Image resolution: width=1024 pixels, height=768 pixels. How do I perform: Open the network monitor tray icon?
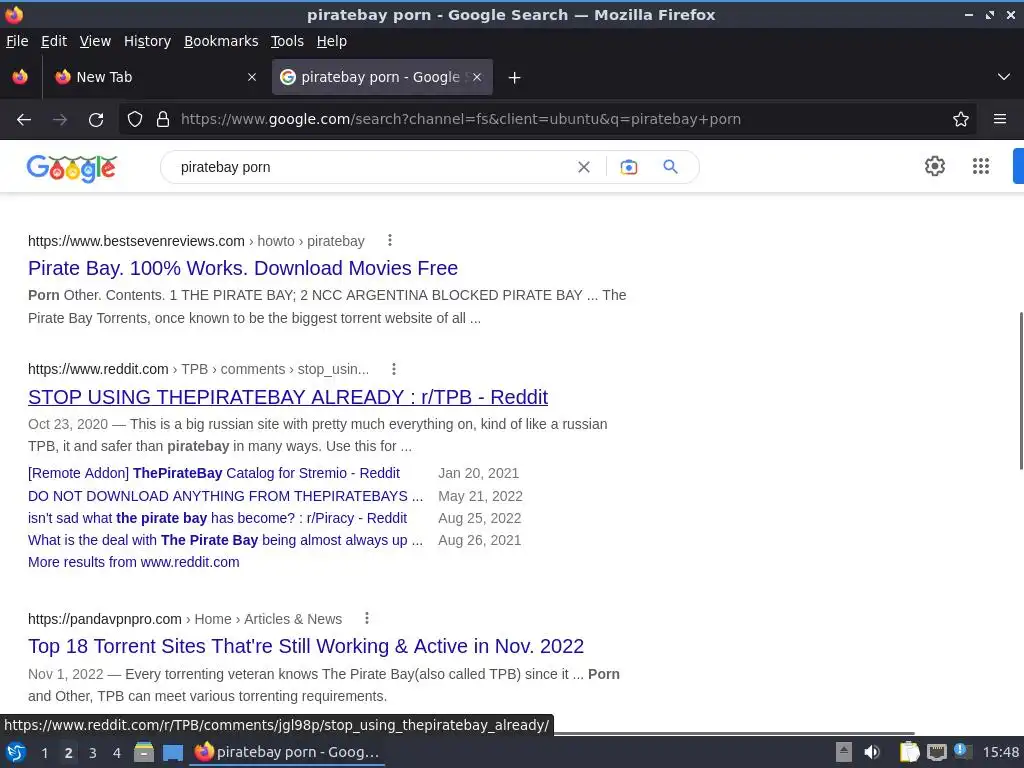point(936,752)
